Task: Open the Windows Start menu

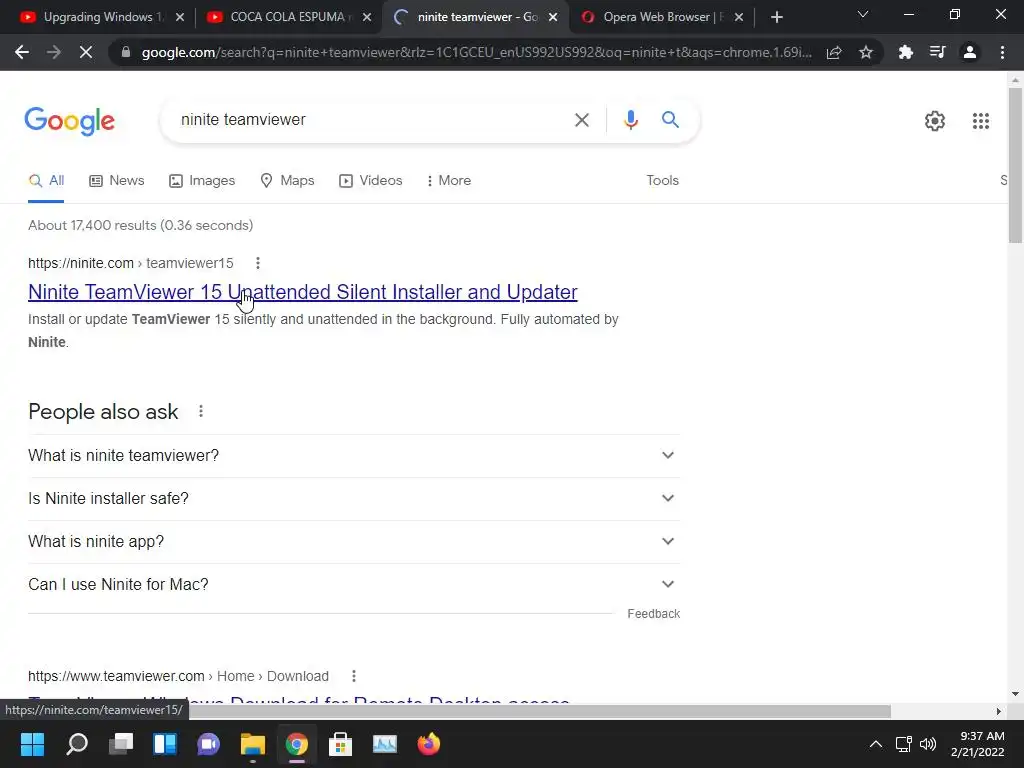Action: pos(32,744)
